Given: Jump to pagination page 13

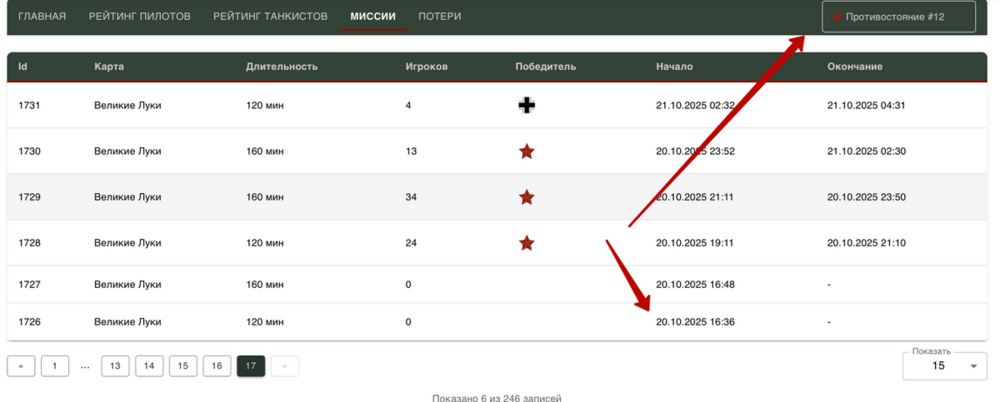Looking at the screenshot, I should click(x=115, y=366).
